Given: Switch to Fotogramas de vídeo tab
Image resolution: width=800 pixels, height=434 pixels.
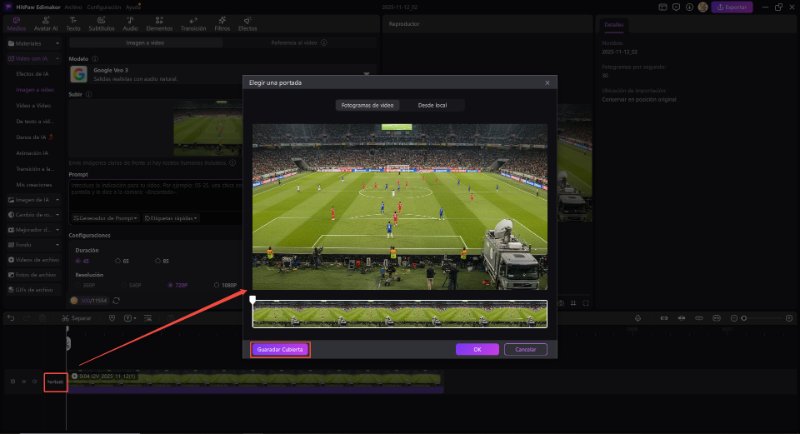Looking at the screenshot, I should [x=367, y=104].
